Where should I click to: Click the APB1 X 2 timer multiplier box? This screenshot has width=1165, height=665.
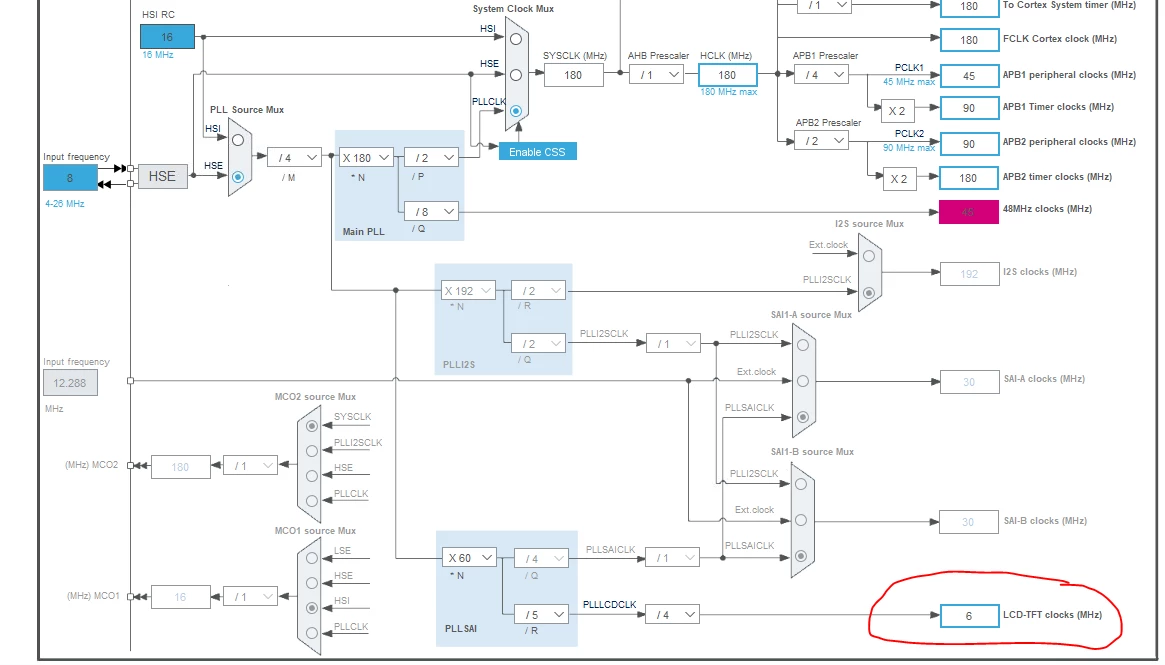click(x=898, y=111)
